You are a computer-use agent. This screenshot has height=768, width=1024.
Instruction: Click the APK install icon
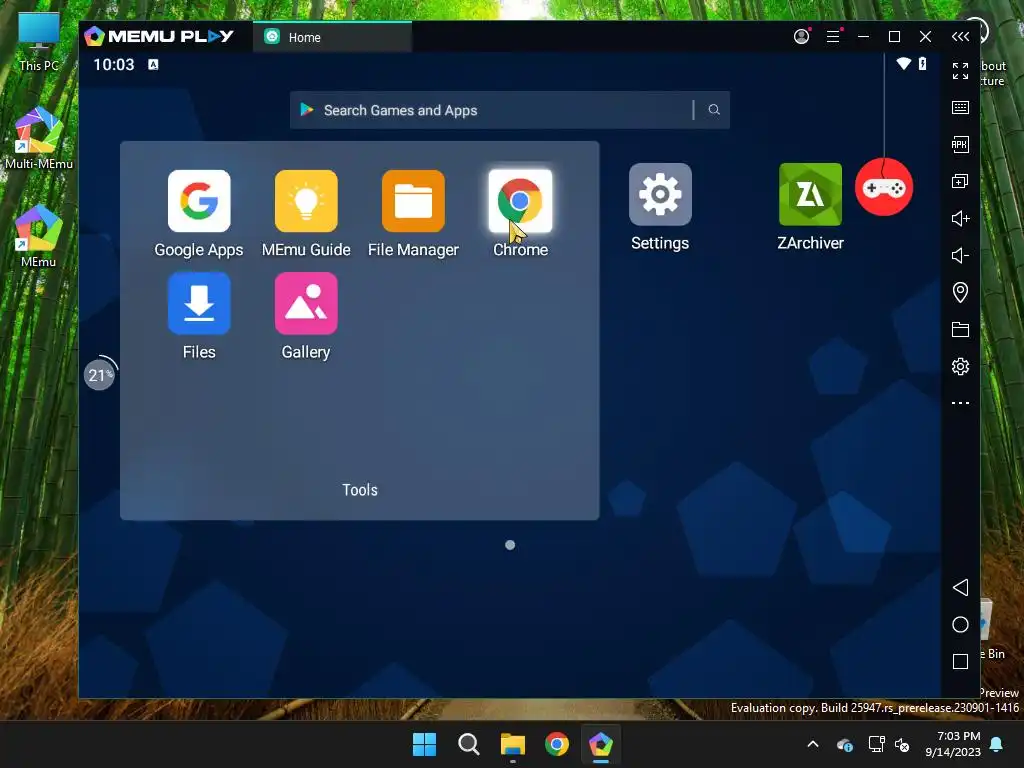[x=960, y=144]
